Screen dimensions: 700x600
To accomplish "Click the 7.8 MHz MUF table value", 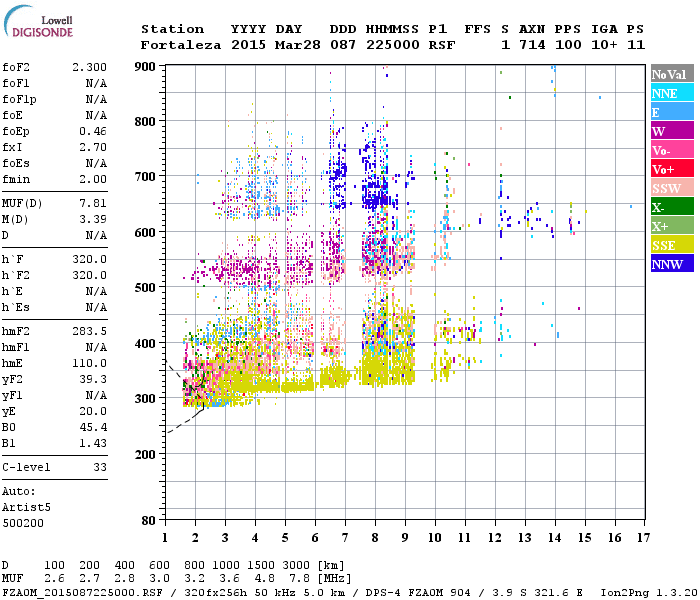I will tap(300, 579).
